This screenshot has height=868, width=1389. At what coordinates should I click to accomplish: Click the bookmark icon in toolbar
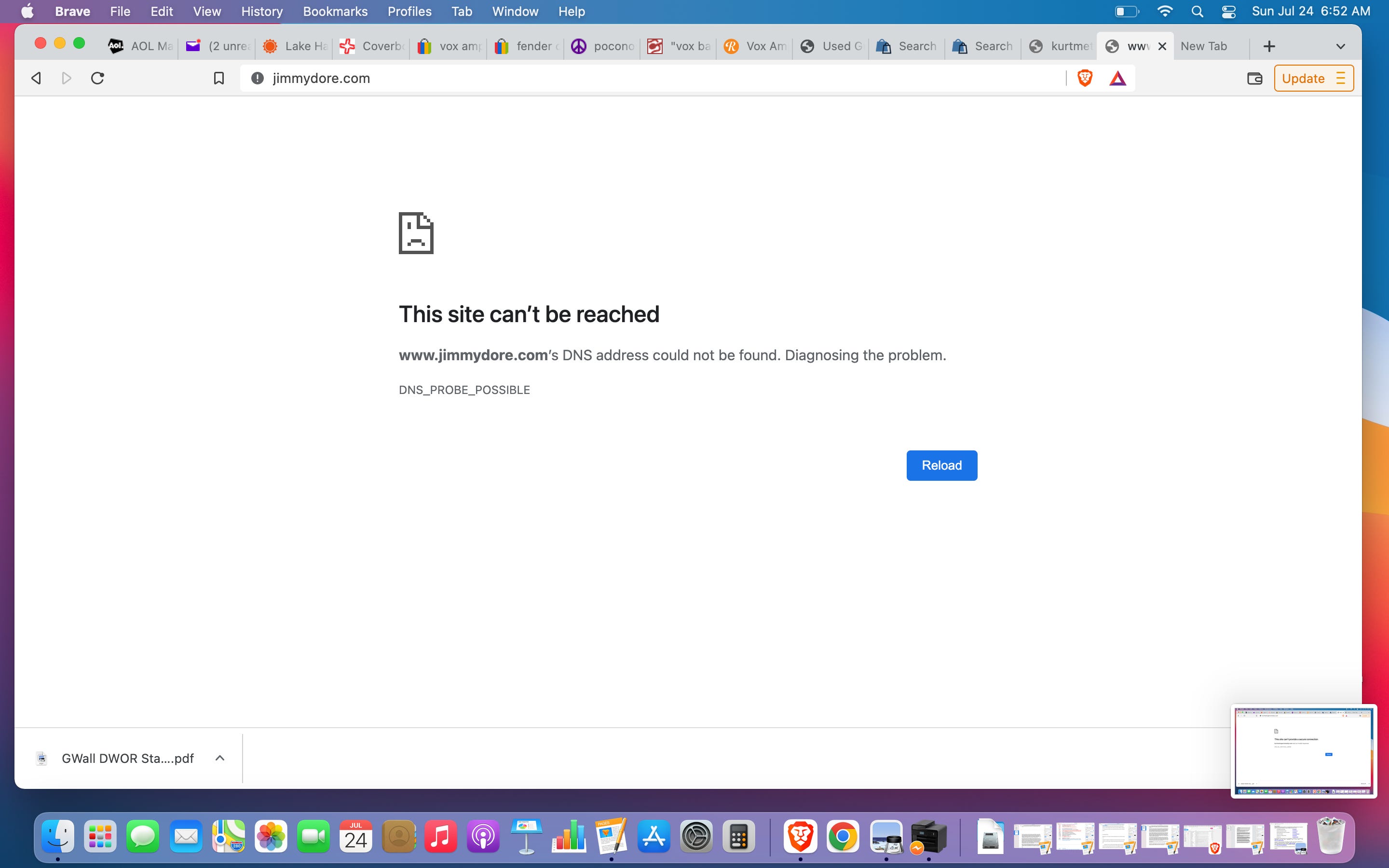(218, 78)
